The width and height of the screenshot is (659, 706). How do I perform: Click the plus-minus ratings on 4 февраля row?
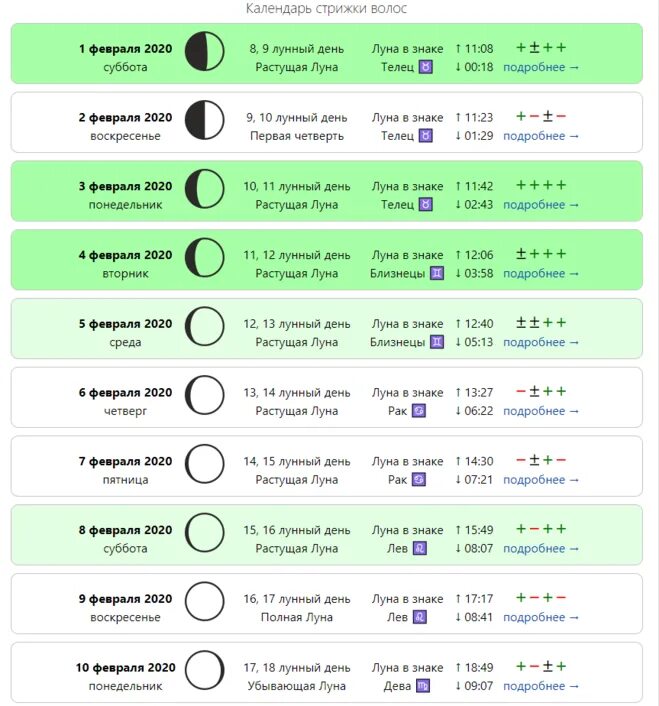(x=541, y=254)
